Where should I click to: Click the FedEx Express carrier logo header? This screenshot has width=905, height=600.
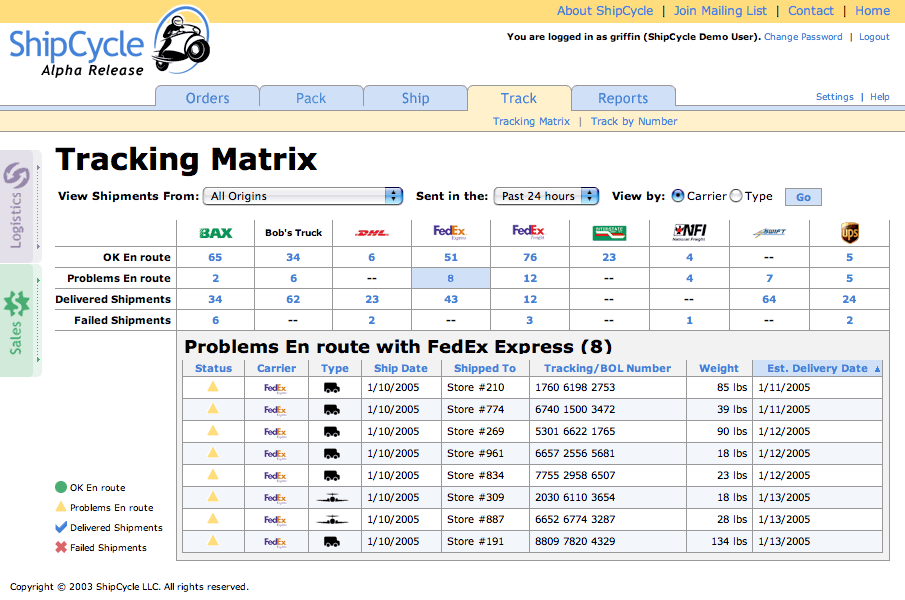click(x=450, y=232)
